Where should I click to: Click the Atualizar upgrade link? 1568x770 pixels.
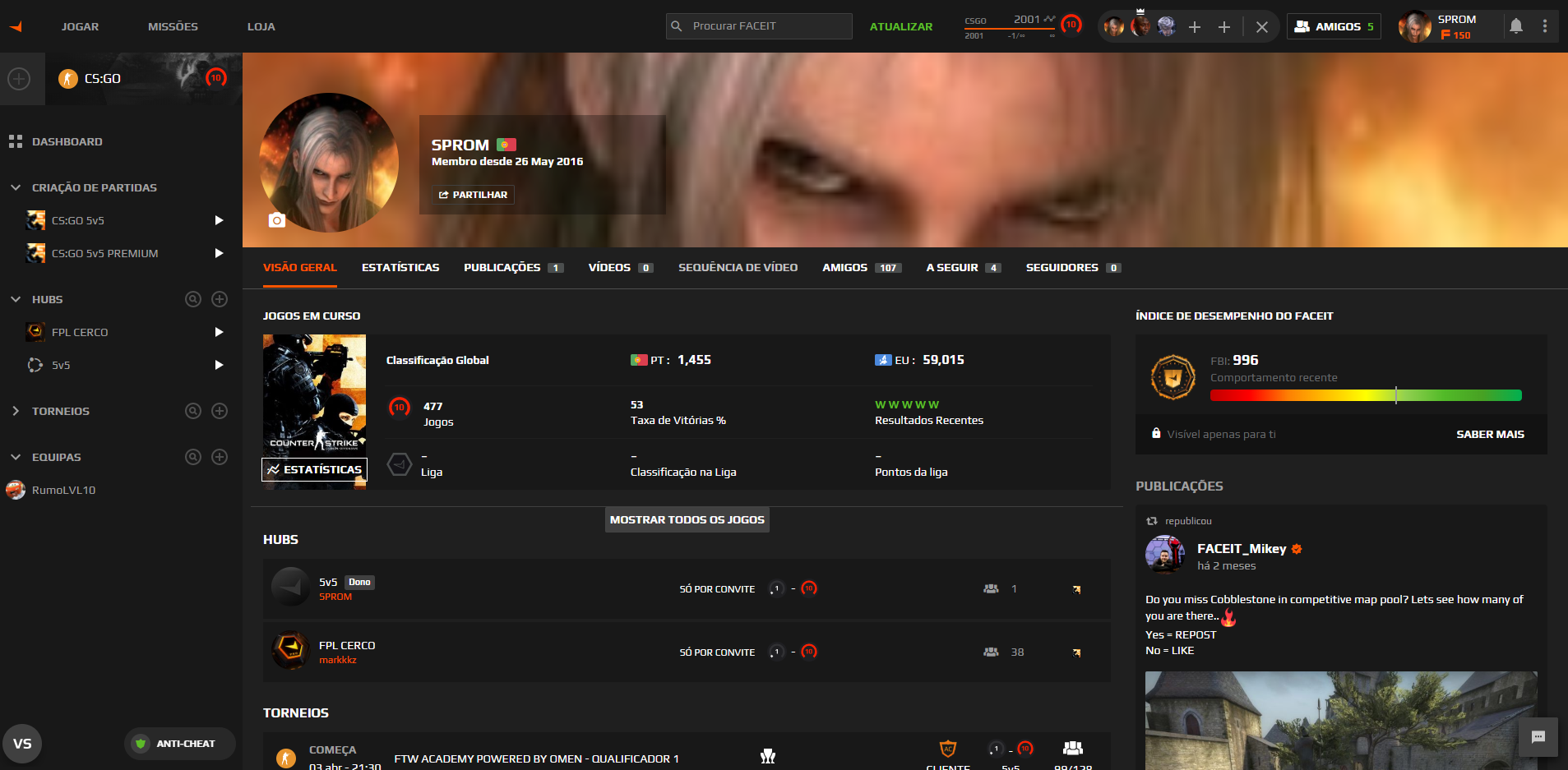click(901, 26)
